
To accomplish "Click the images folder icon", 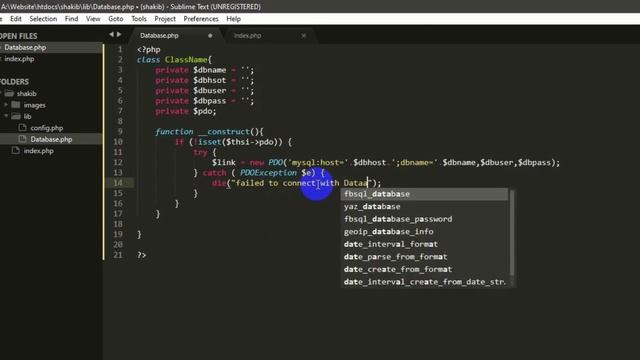I will coord(16,105).
